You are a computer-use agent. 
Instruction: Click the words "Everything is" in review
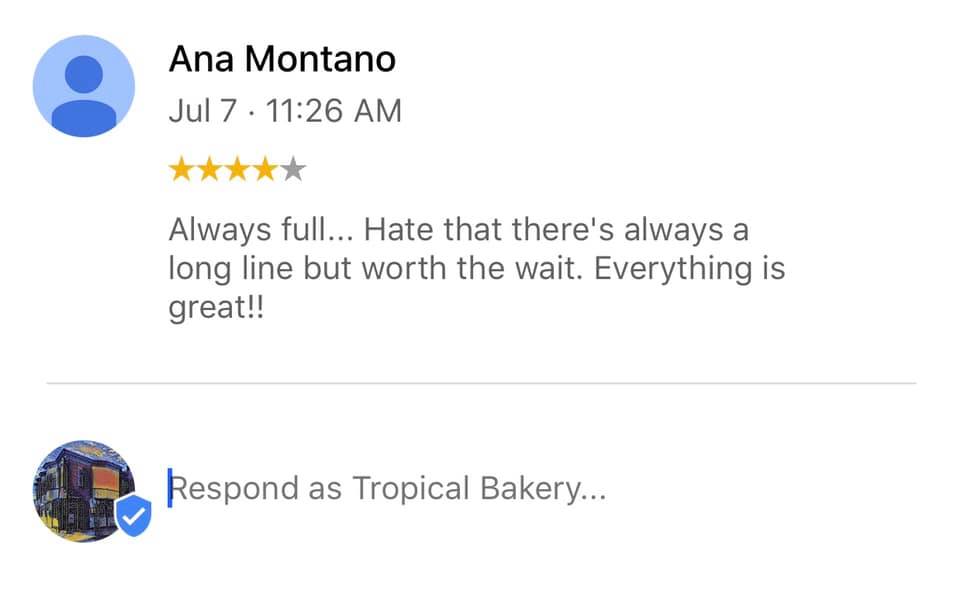pyautogui.click(x=690, y=270)
